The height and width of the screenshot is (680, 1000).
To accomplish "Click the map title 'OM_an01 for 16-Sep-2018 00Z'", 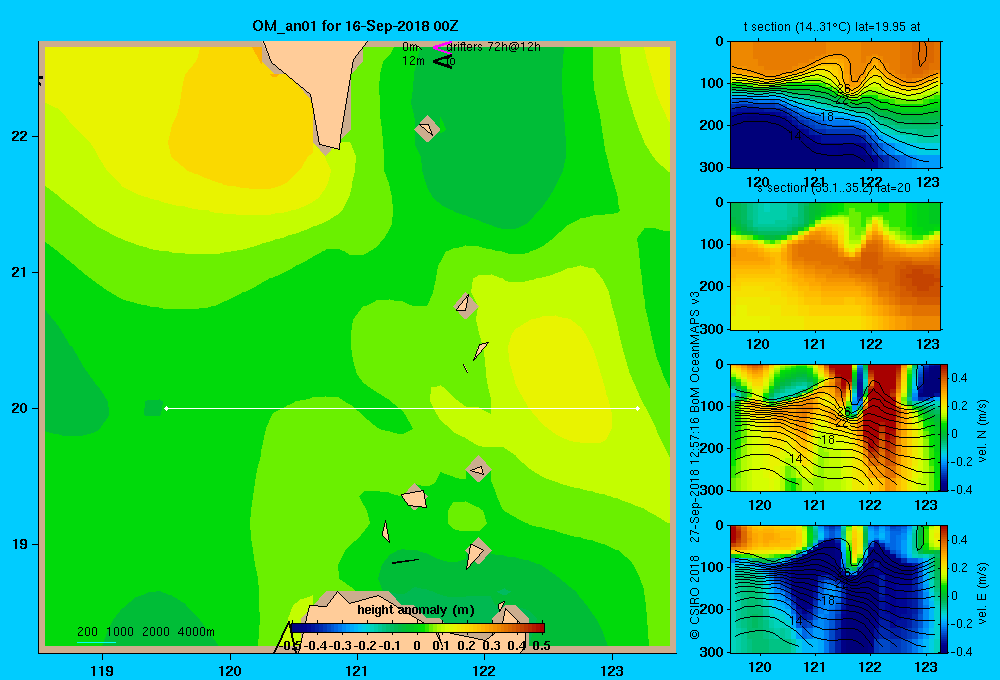I will (x=355, y=26).
